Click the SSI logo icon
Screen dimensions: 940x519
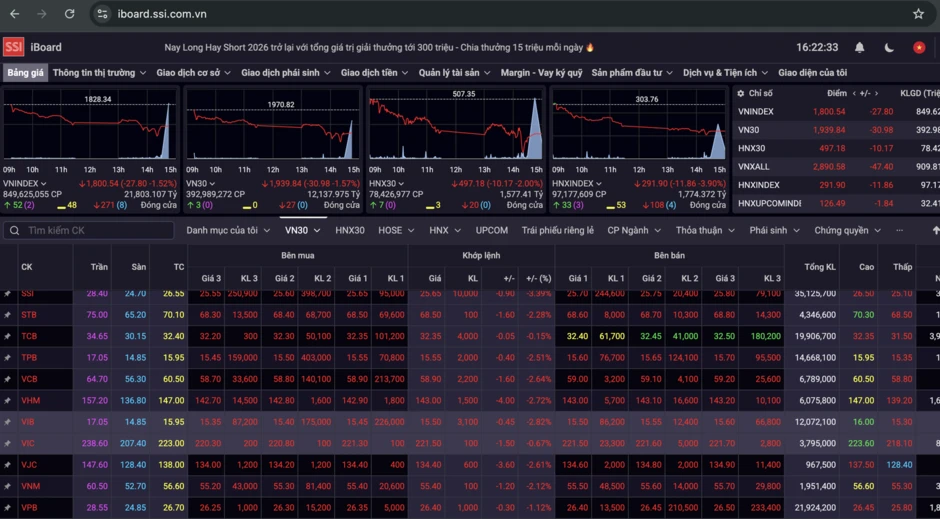(x=13, y=47)
